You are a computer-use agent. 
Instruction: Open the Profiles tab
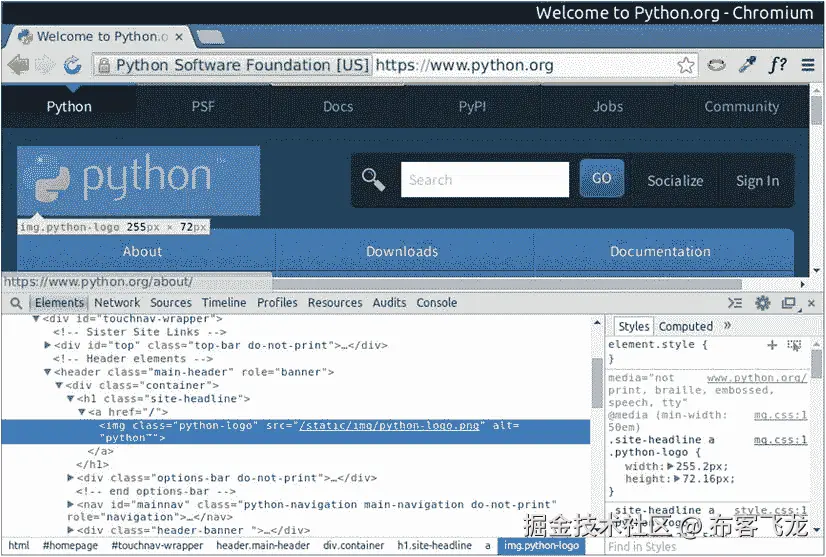point(277,303)
